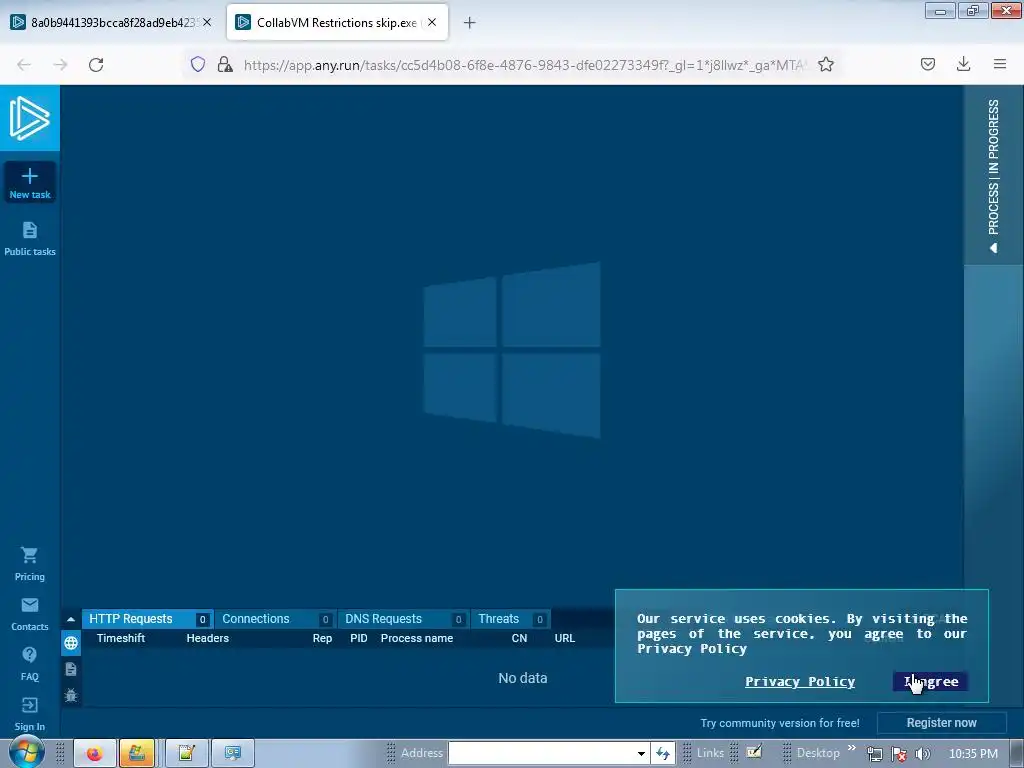Click the Register now button
This screenshot has width=1024, height=768.
[x=941, y=723]
